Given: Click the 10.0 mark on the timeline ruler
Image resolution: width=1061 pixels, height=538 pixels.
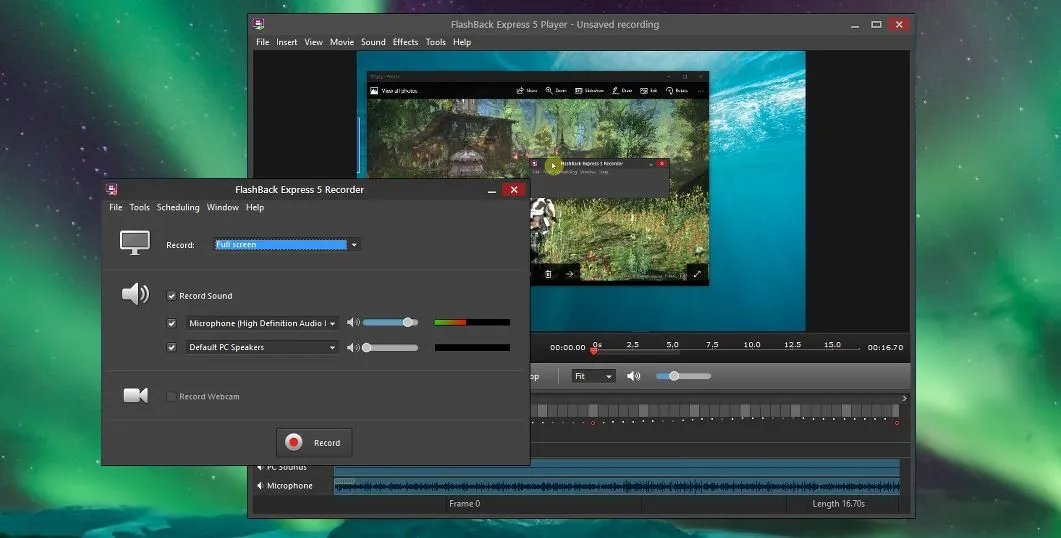Looking at the screenshot, I should (752, 344).
